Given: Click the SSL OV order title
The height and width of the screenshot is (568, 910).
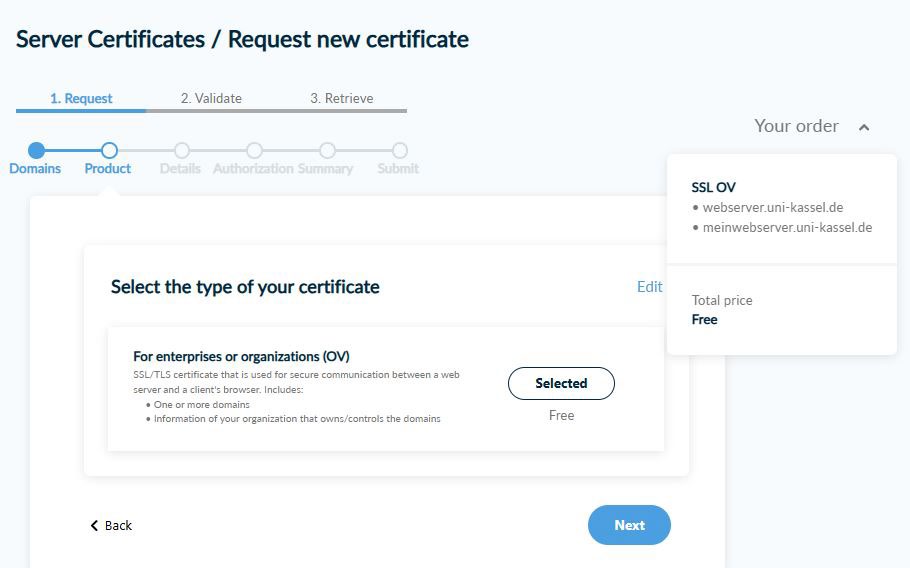Looking at the screenshot, I should [x=713, y=188].
